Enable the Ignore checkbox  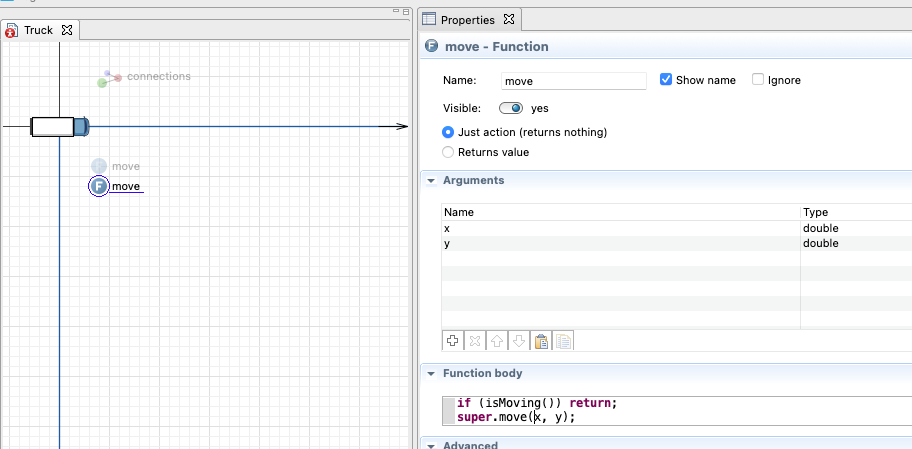point(758,80)
